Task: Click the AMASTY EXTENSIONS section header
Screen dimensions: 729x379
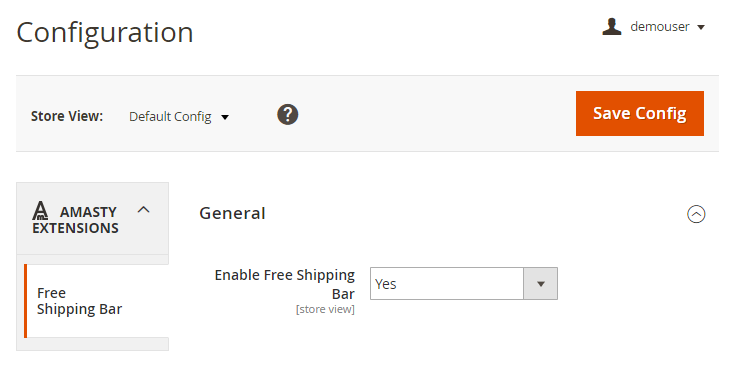Action: click(93, 219)
